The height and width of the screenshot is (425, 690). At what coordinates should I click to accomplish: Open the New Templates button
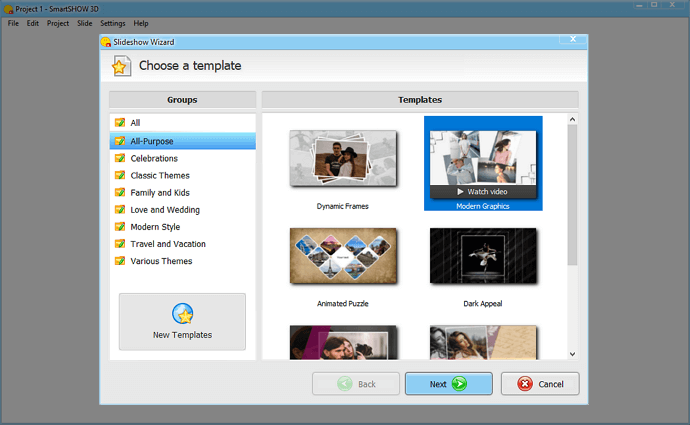(182, 322)
